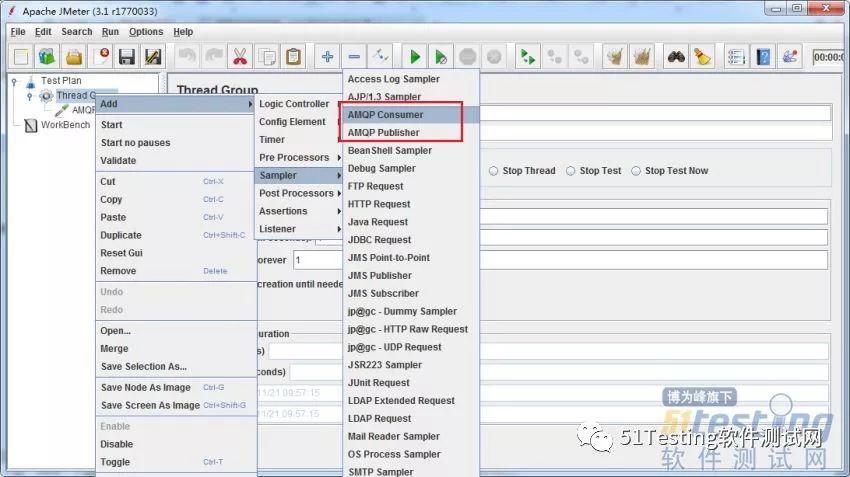Viewport: 850px width, 477px height.
Task: Click the New test plan toolbar icon
Action: (21, 56)
